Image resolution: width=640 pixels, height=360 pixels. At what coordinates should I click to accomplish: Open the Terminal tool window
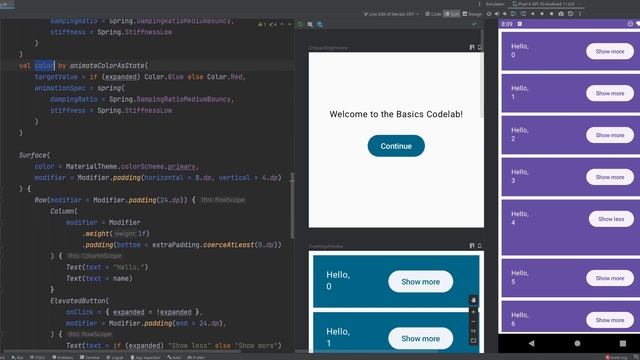pyautogui.click(x=90, y=357)
